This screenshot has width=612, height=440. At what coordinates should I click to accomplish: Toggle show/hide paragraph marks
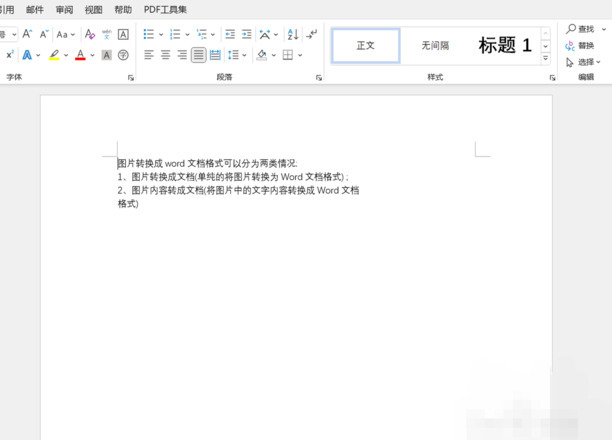coord(311,34)
